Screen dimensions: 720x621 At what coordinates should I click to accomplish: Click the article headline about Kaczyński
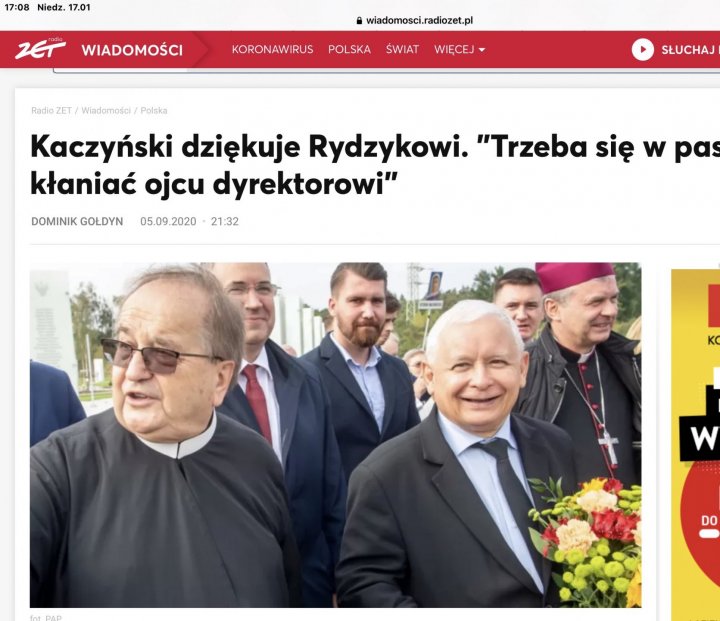375,165
